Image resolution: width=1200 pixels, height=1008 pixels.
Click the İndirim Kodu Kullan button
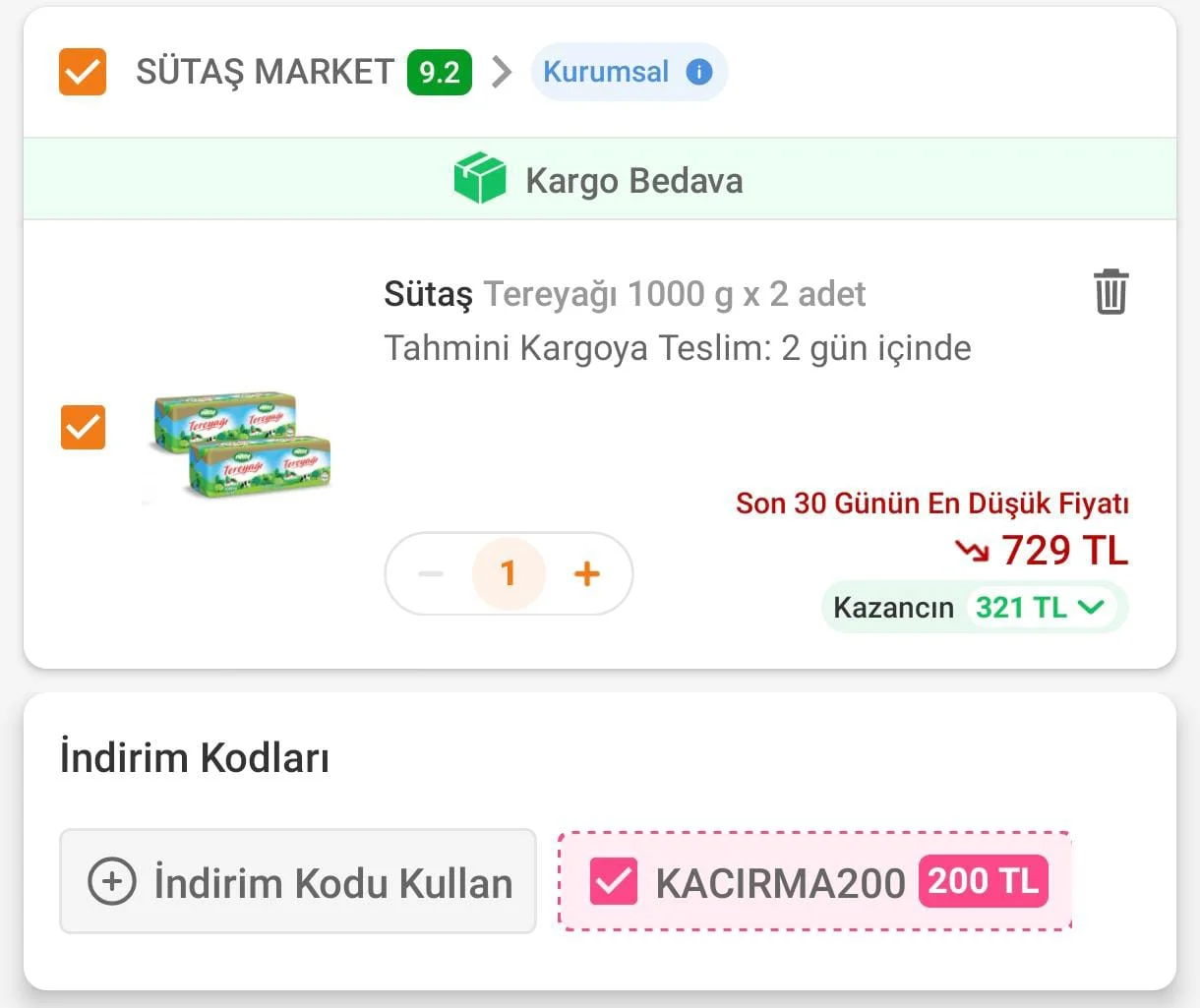click(298, 881)
